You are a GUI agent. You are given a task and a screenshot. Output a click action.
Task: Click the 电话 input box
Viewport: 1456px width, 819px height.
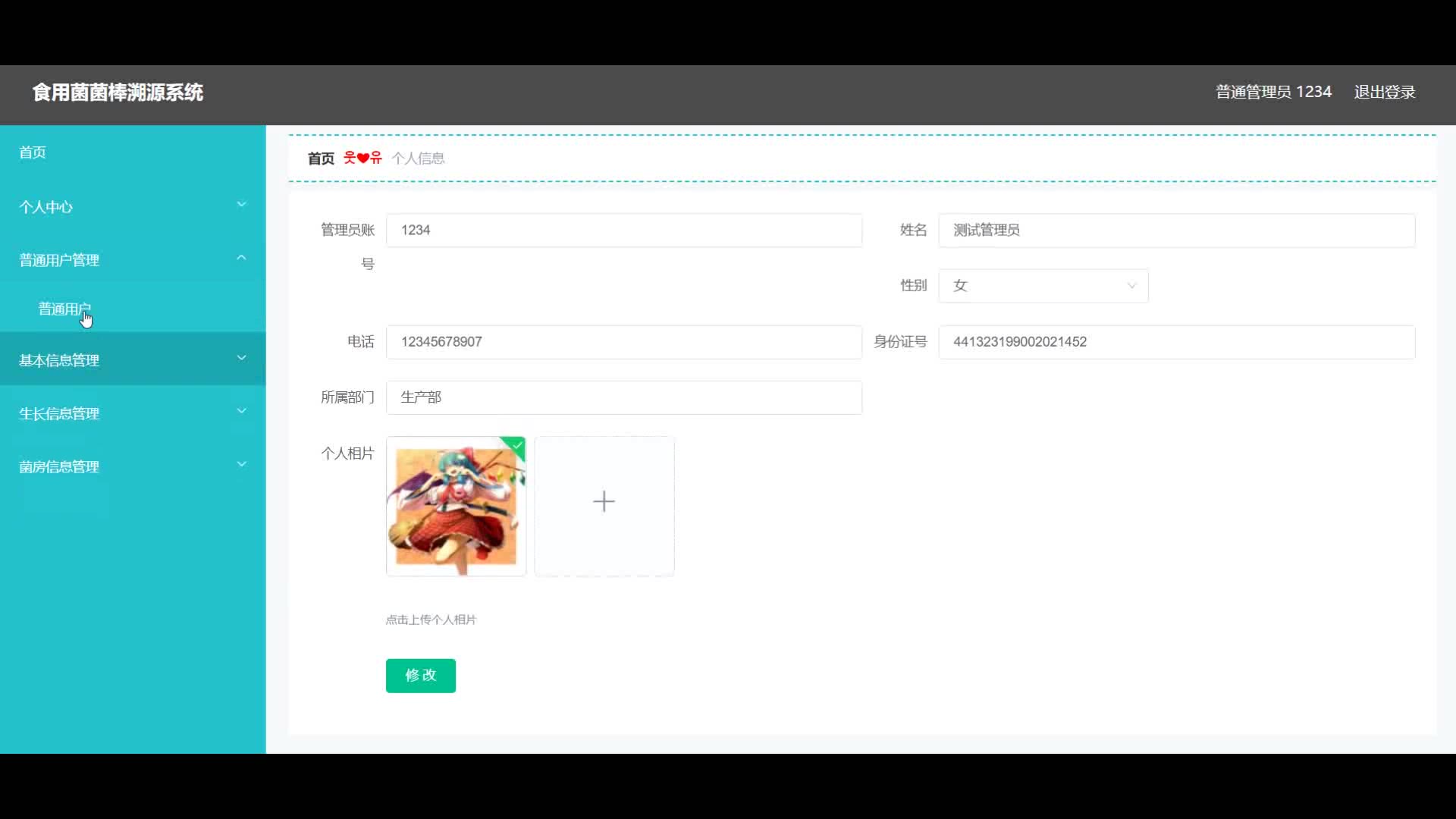pos(623,342)
